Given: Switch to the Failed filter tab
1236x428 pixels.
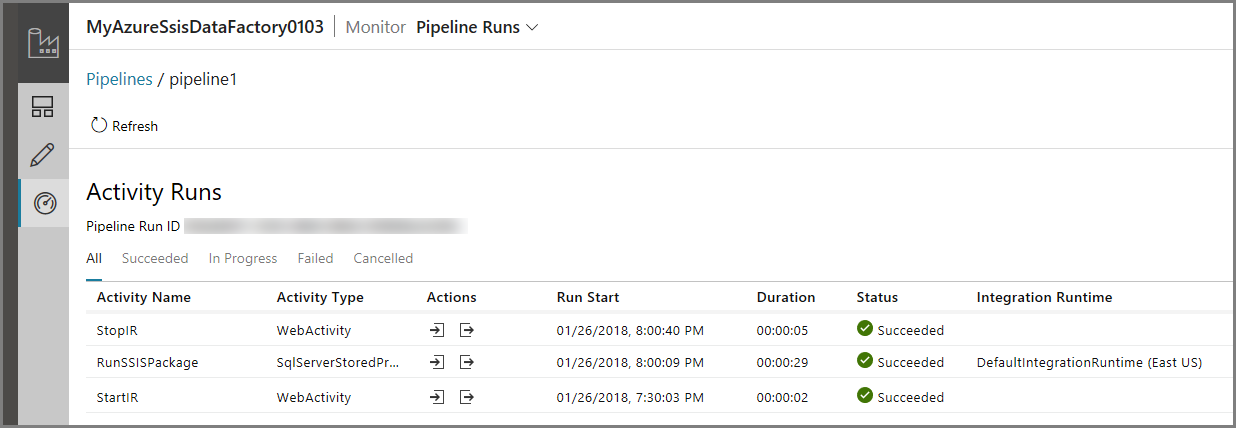Looking at the screenshot, I should pos(315,258).
